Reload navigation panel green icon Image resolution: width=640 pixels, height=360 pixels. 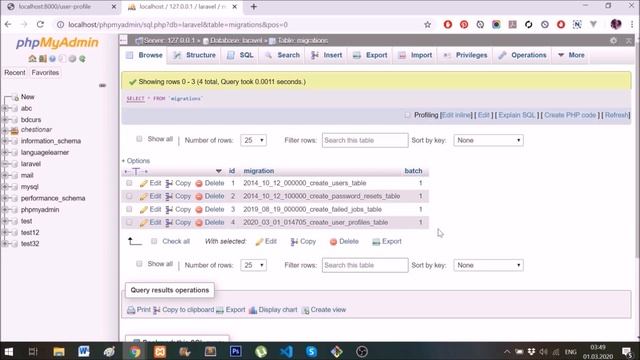click(82, 59)
